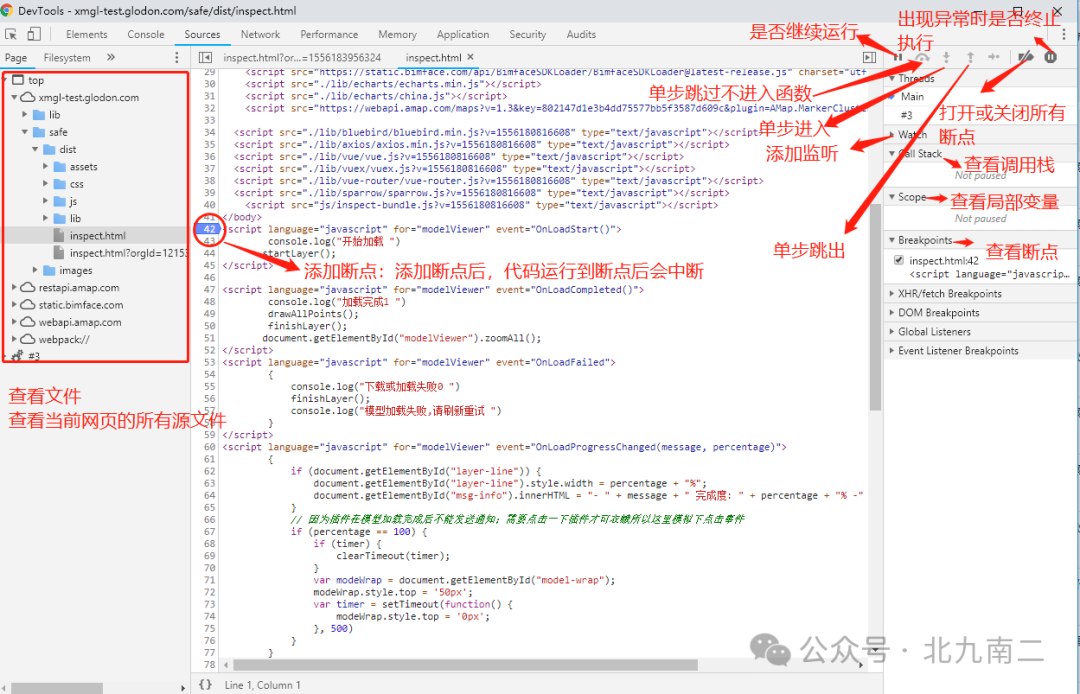Collapse the Breakpoints section
The width and height of the screenshot is (1080, 694).
tap(893, 240)
